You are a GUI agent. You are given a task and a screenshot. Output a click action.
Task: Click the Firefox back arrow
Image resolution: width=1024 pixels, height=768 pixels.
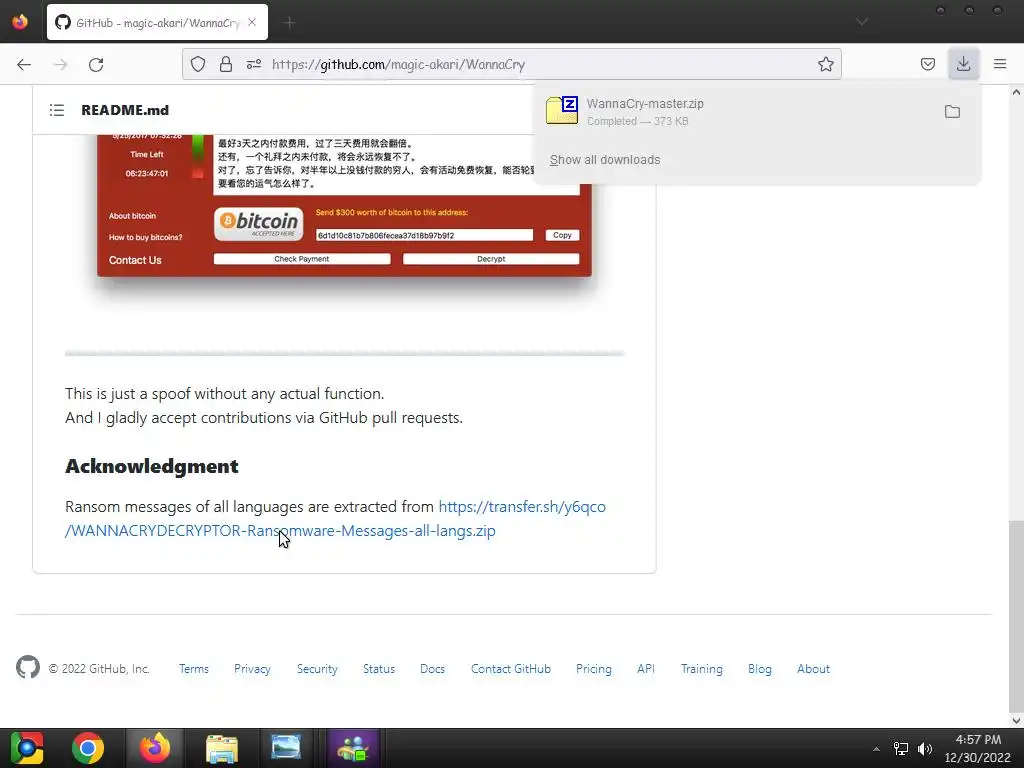pos(24,65)
